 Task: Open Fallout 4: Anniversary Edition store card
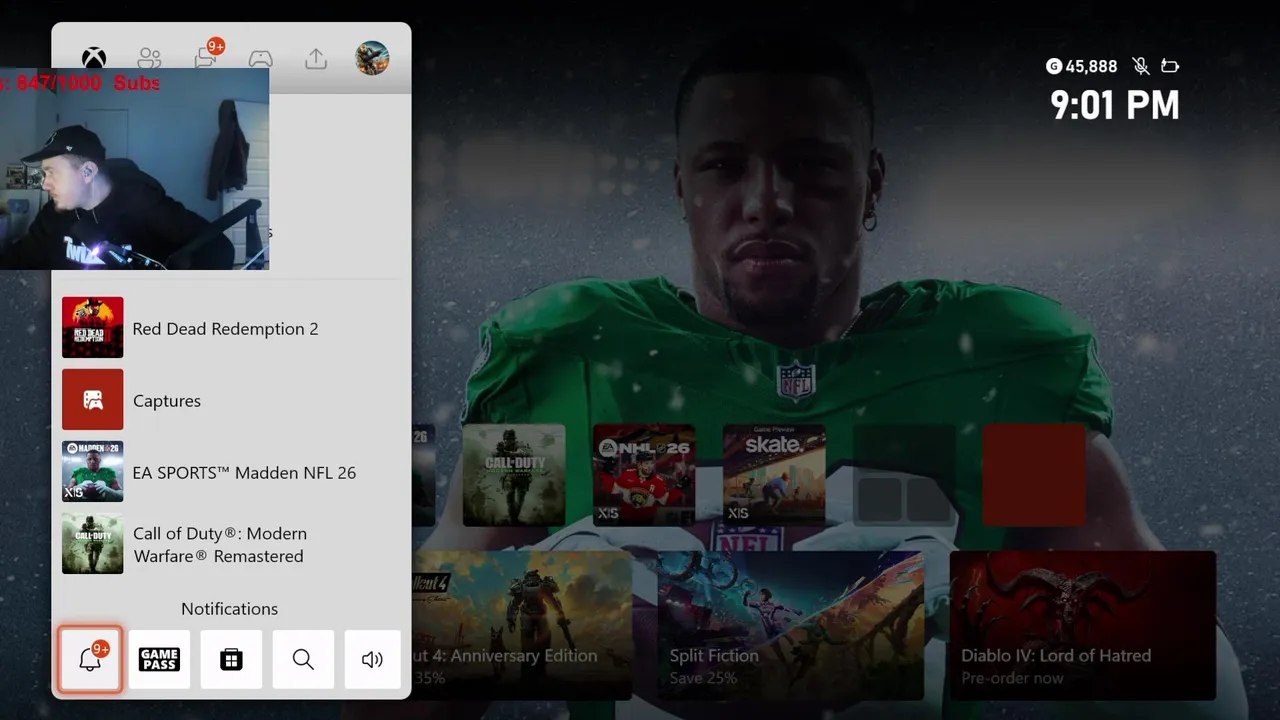click(522, 625)
